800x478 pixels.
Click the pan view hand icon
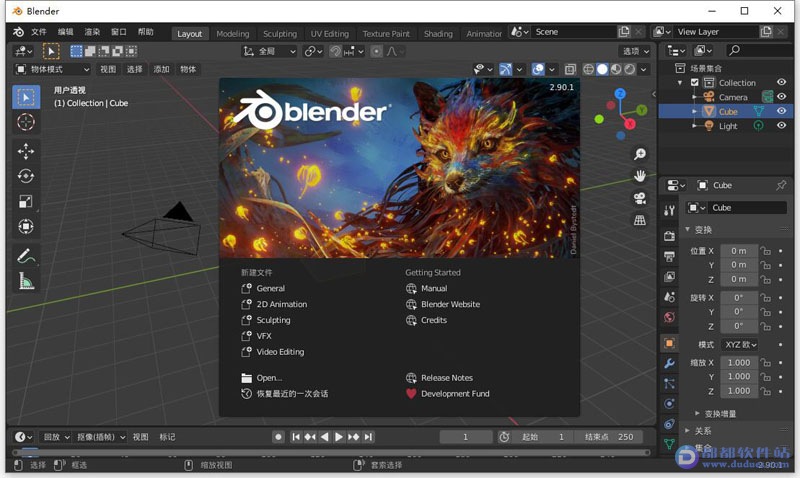pyautogui.click(x=640, y=176)
